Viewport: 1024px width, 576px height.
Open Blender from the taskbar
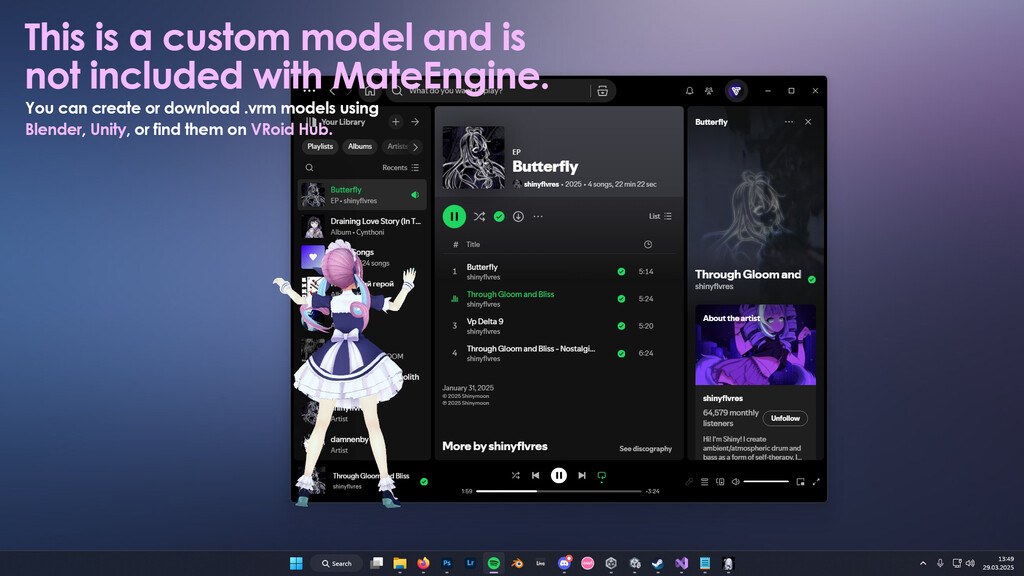(517, 563)
